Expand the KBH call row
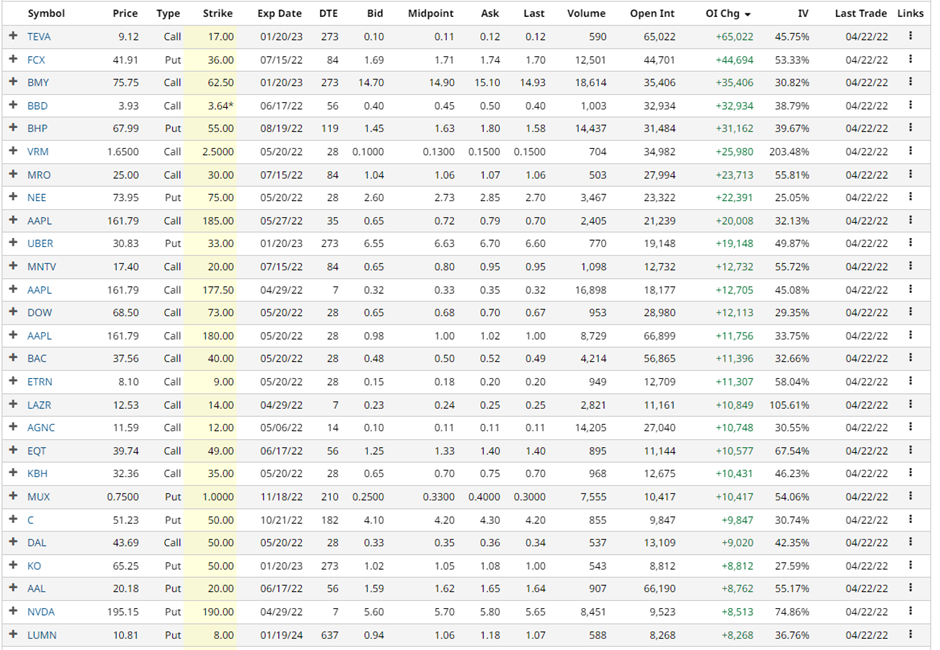The image size is (940, 650). (x=13, y=473)
